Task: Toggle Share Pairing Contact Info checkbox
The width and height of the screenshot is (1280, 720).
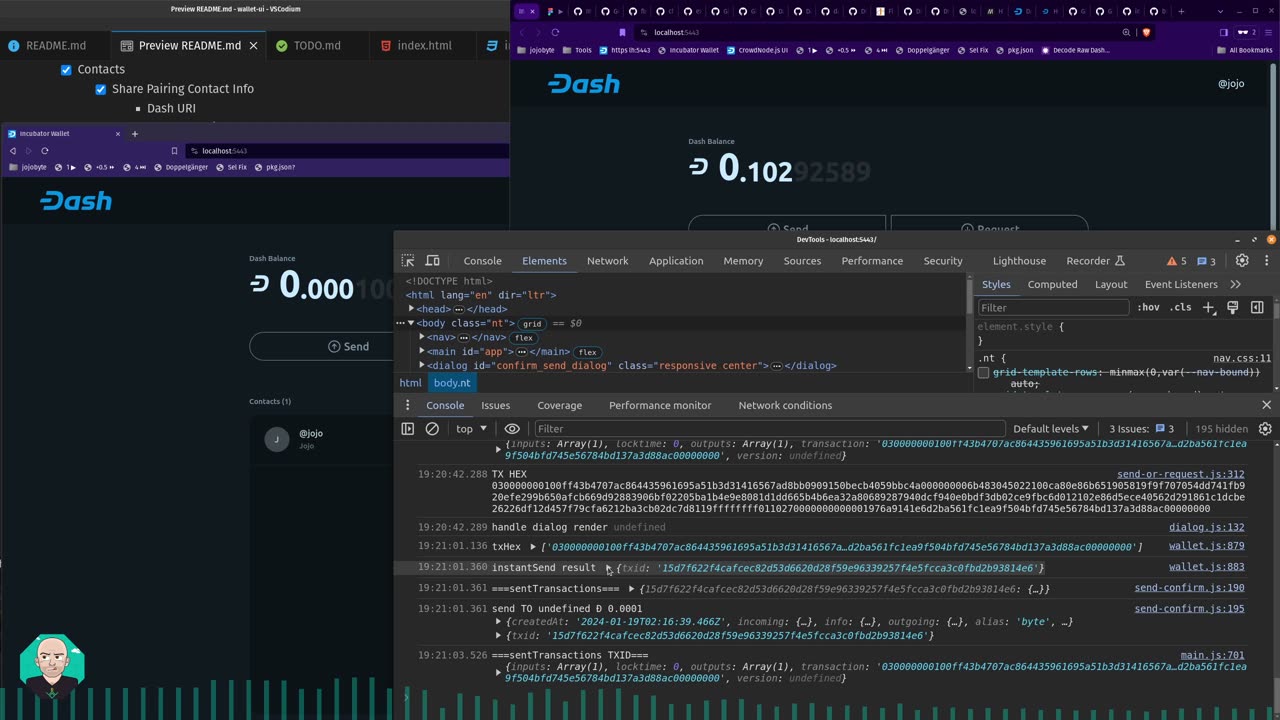Action: click(x=100, y=89)
